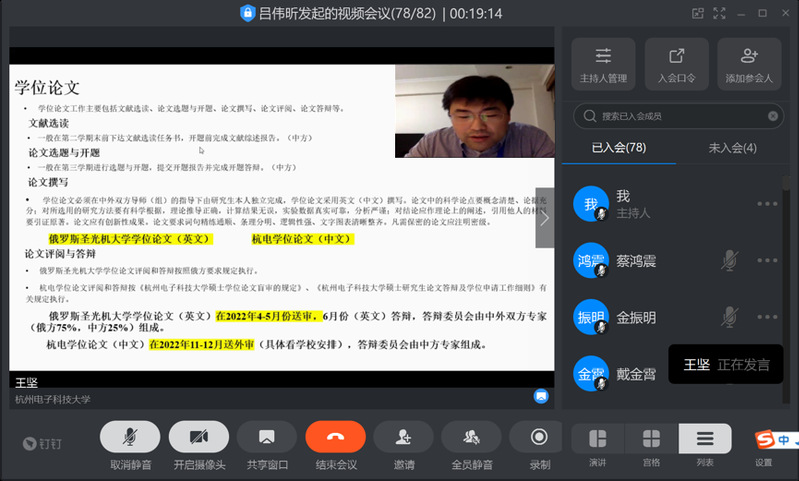Open the 邀请 invite button
The image size is (799, 481).
click(x=403, y=437)
